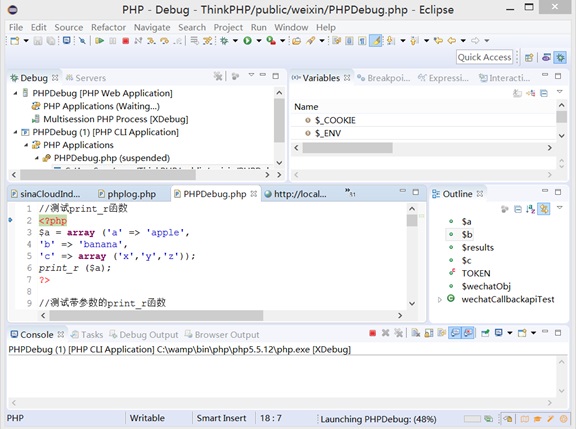Open the Refactor menu
Screen dimensions: 576x429
(108, 28)
